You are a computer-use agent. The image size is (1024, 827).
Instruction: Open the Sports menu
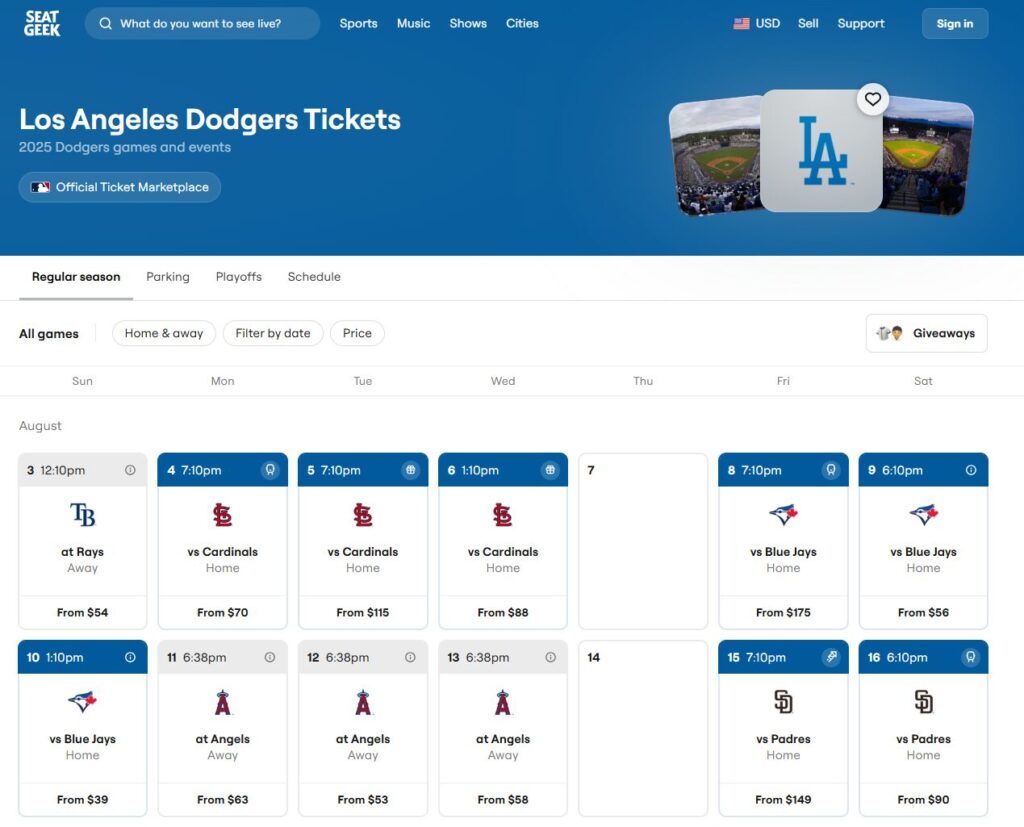click(358, 23)
